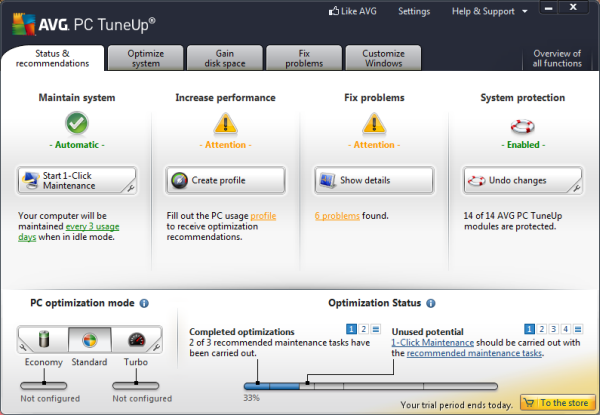Click the 'System protection' heading
The width and height of the screenshot is (600, 415).
pyautogui.click(x=523, y=98)
